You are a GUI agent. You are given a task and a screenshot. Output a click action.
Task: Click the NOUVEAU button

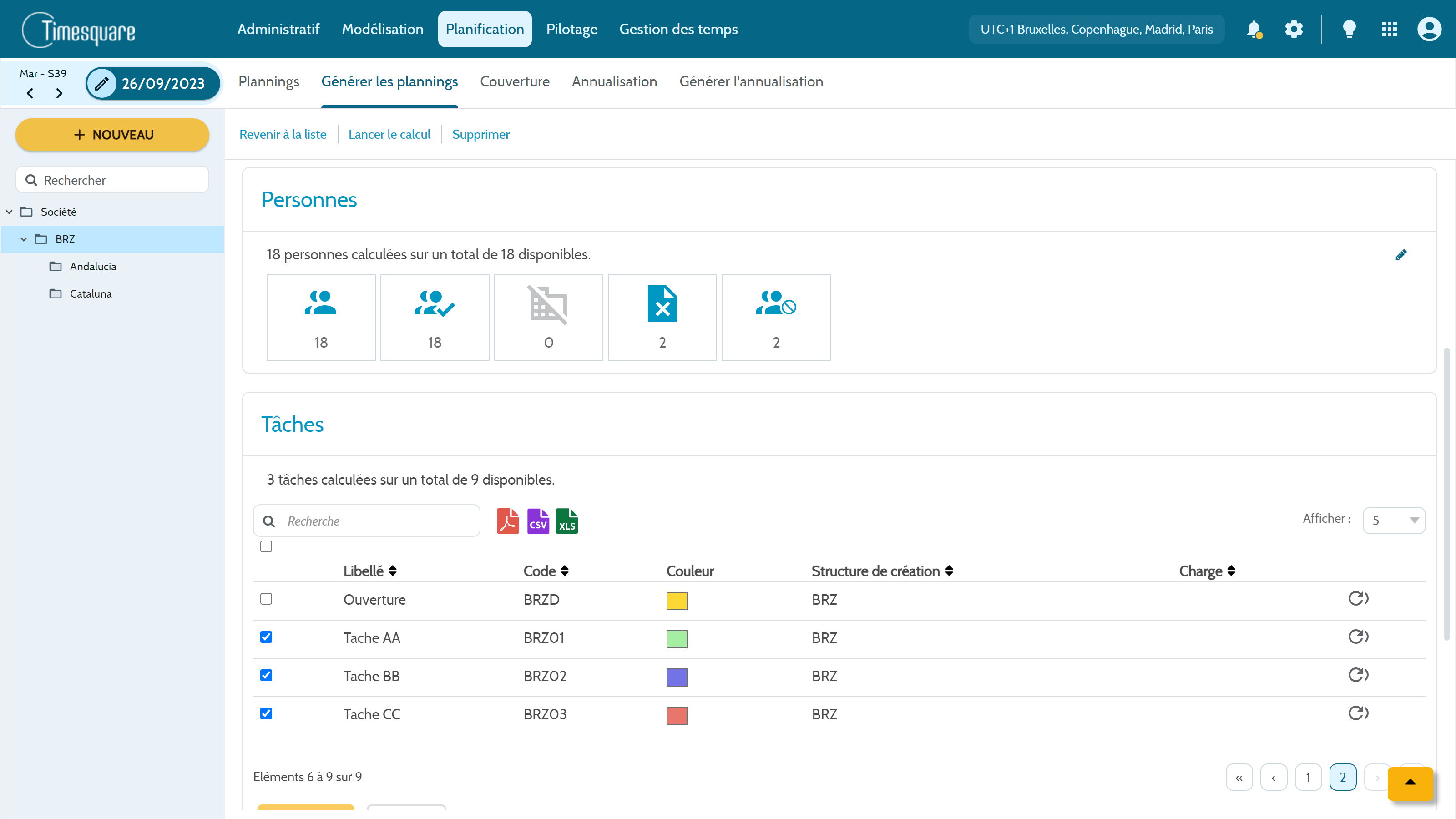click(x=112, y=135)
